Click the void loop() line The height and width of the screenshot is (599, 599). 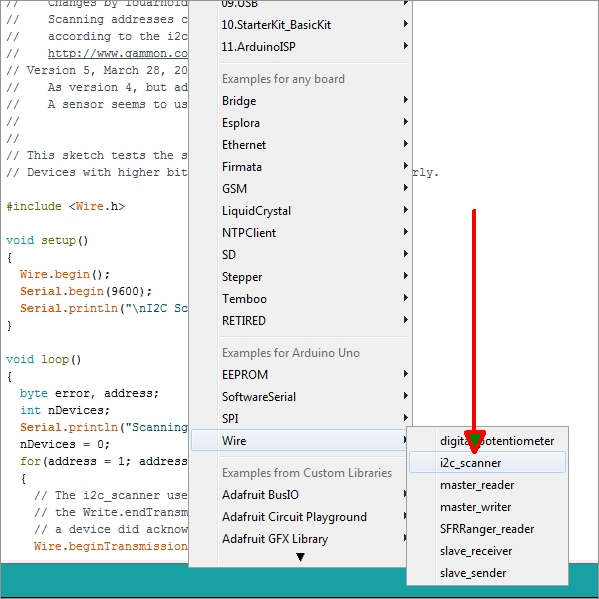coord(44,359)
